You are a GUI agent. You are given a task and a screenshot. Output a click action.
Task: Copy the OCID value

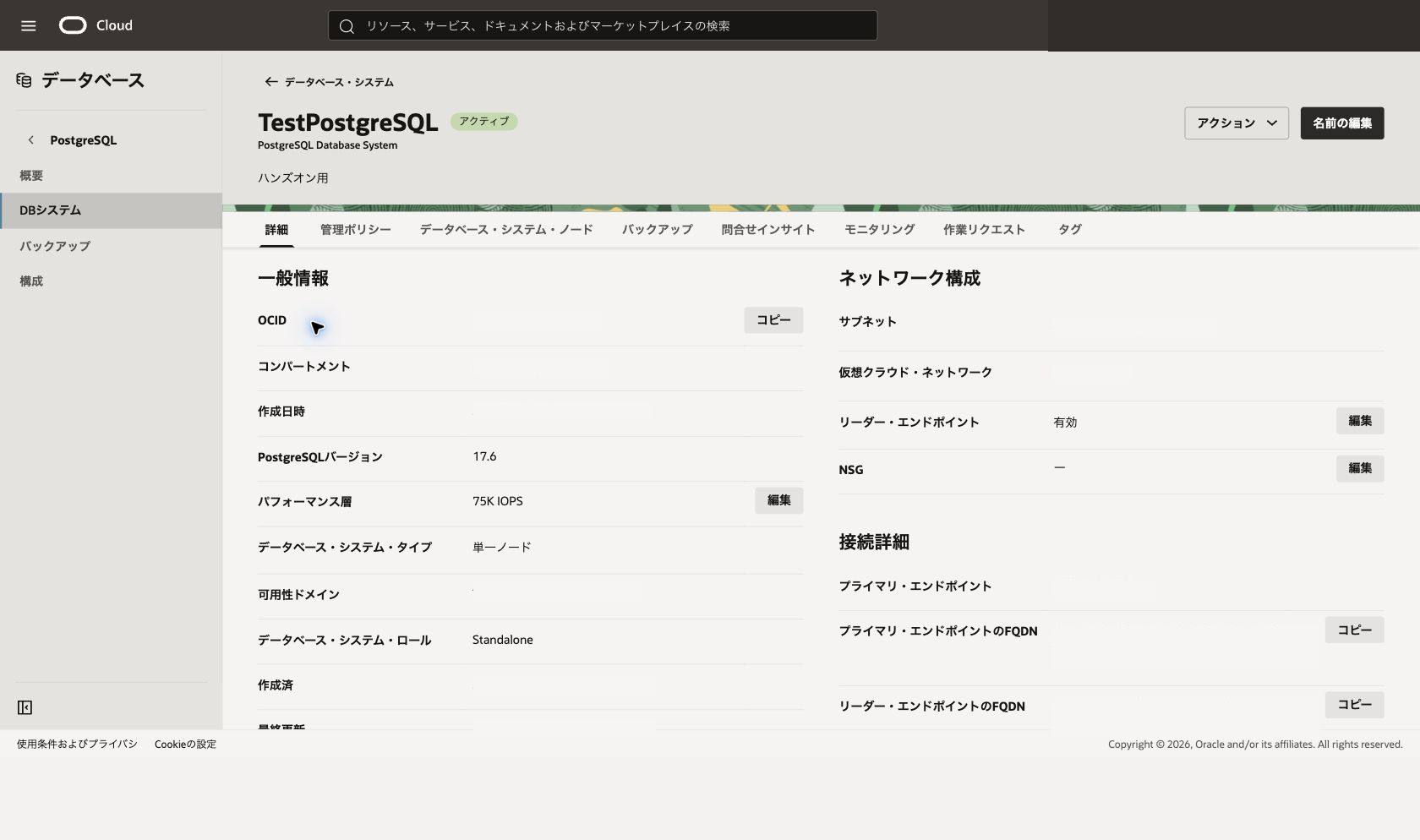773,320
